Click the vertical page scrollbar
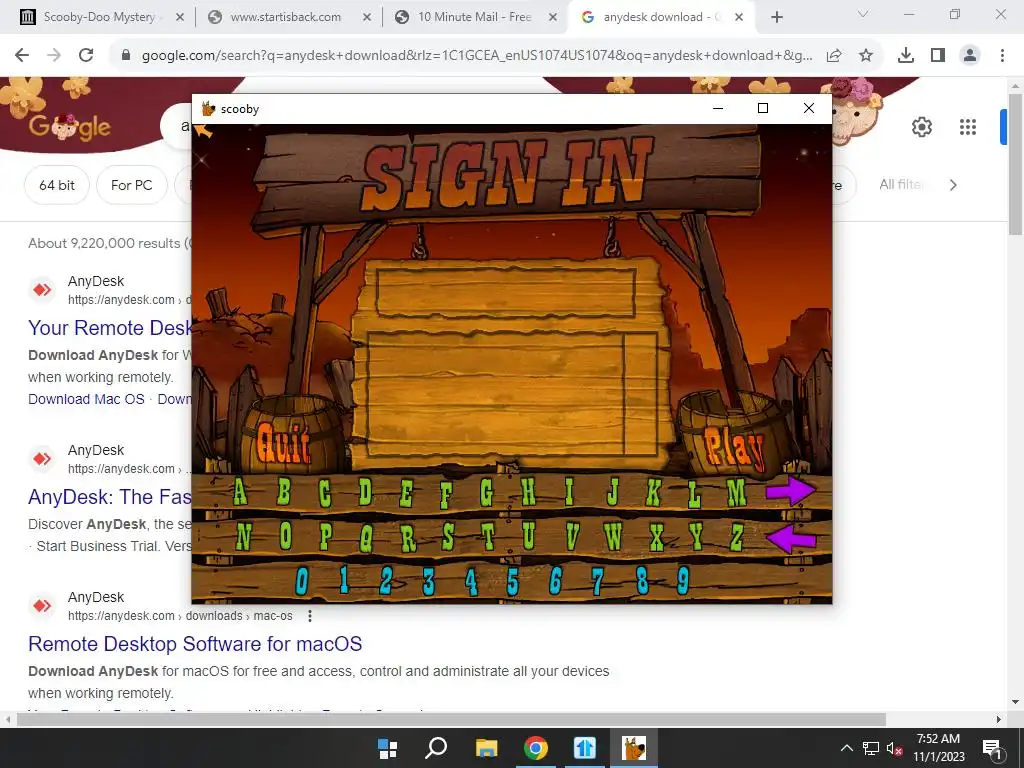The height and width of the screenshot is (768, 1024). [x=1015, y=164]
